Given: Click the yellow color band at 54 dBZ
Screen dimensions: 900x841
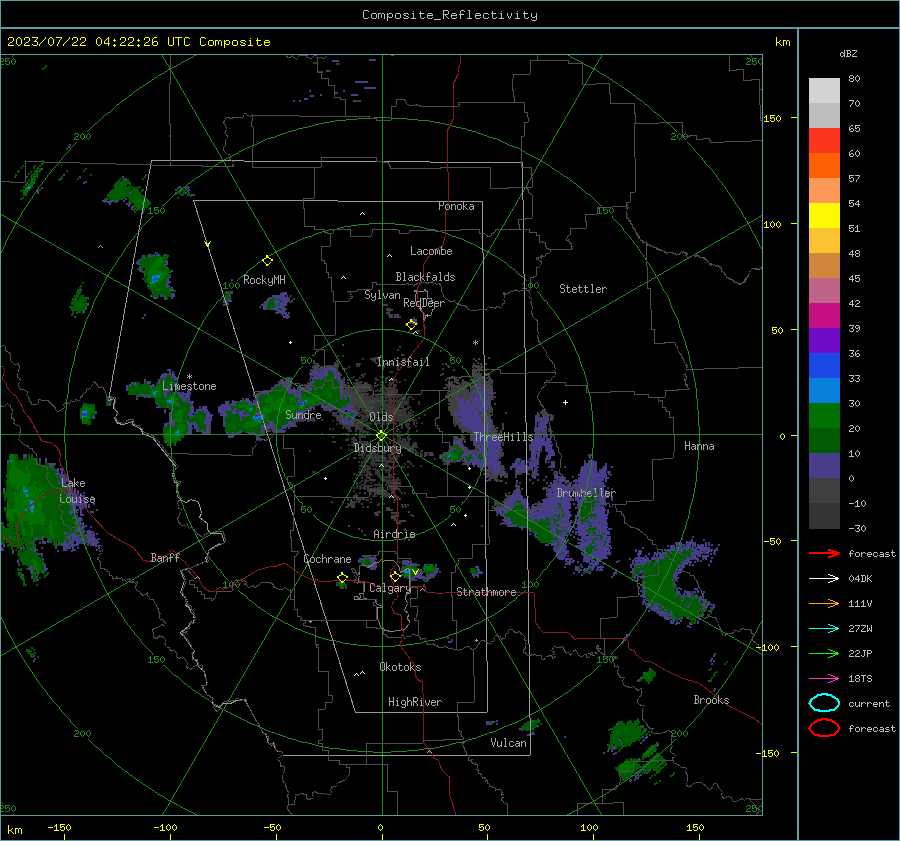Looking at the screenshot, I should [x=824, y=215].
